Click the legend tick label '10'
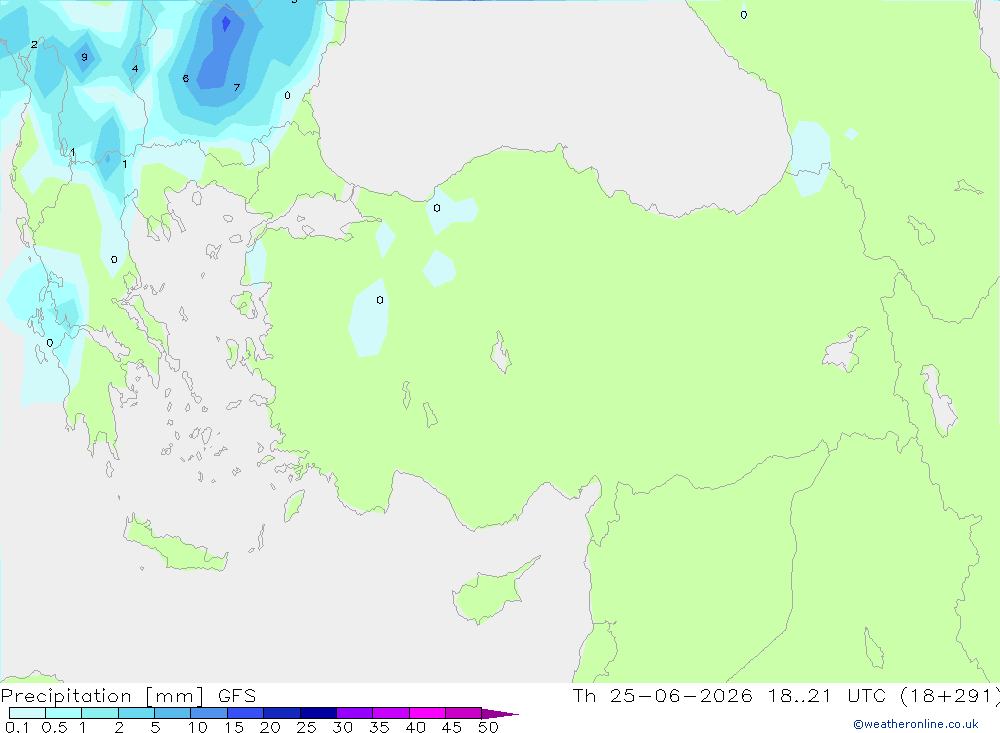The image size is (1000, 733). point(198,727)
